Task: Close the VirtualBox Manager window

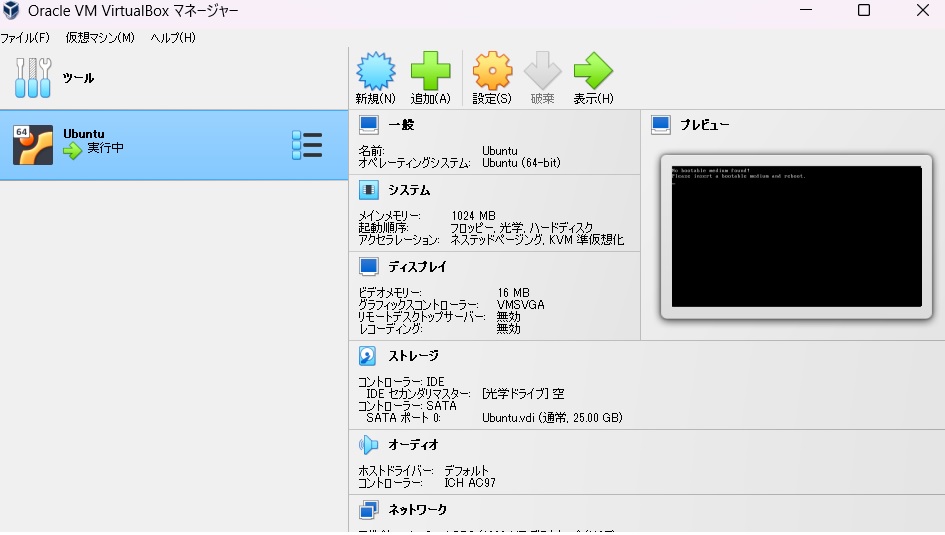Action: click(923, 10)
